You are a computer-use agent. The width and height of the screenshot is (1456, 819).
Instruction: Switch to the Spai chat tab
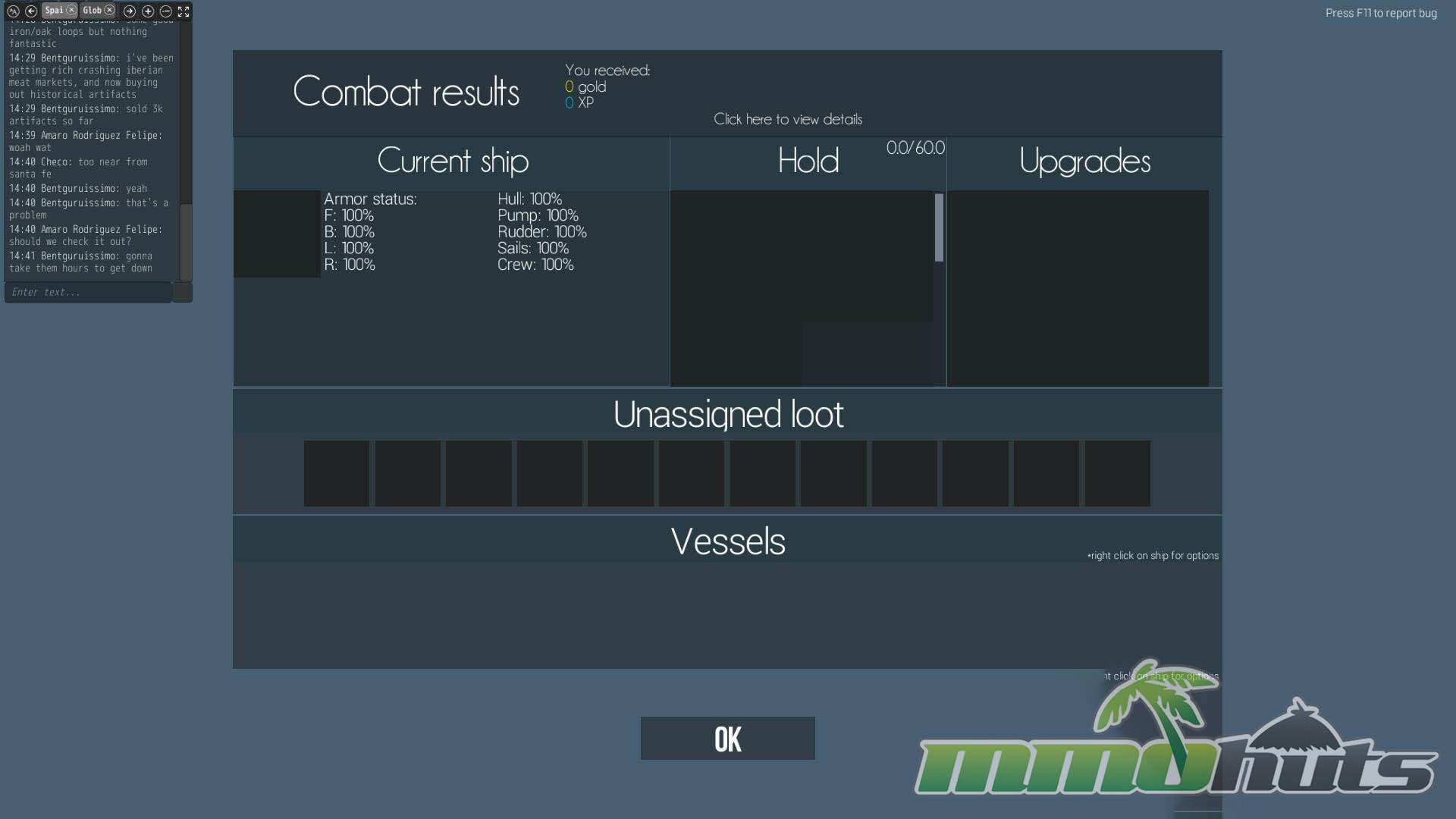click(x=54, y=10)
